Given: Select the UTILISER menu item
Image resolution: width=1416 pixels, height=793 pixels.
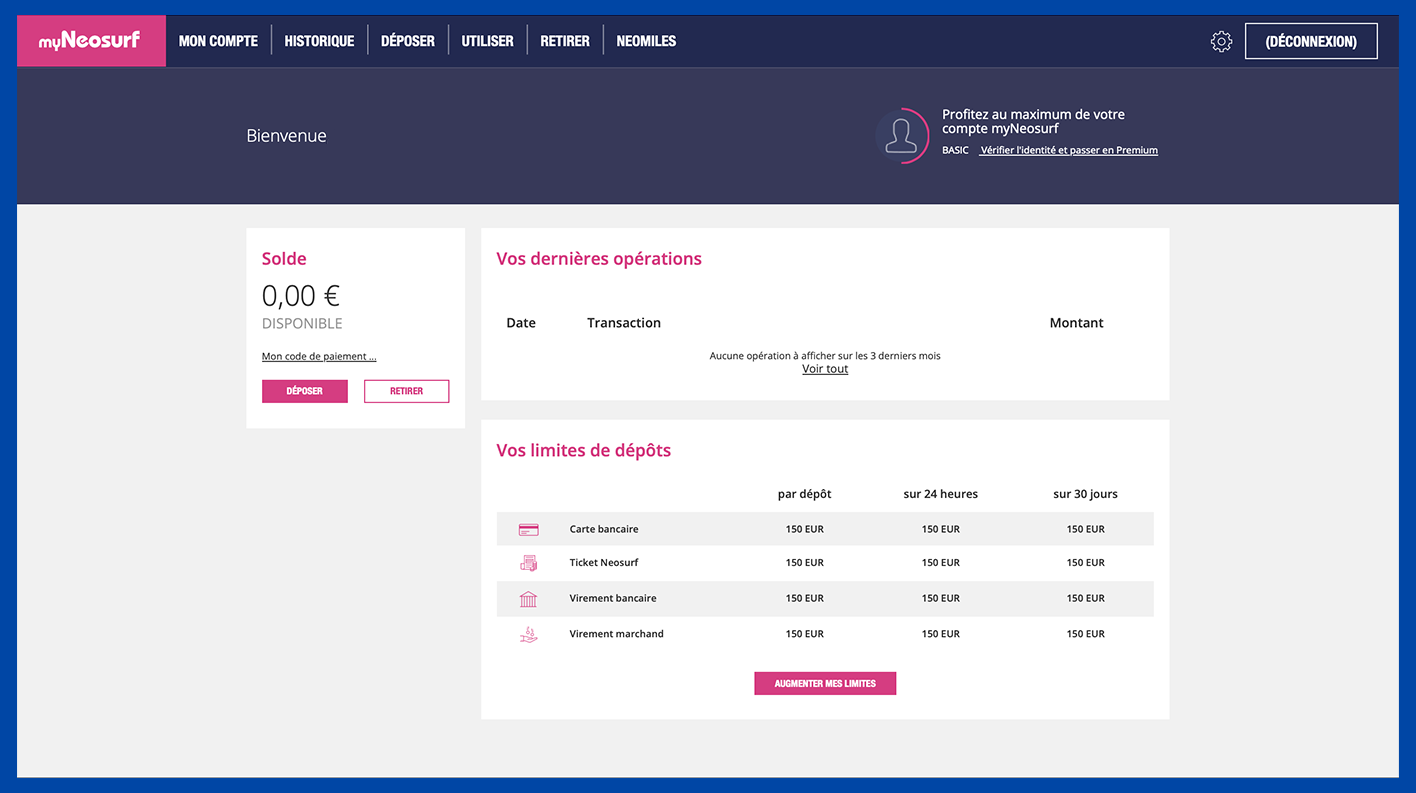Looking at the screenshot, I should [487, 41].
